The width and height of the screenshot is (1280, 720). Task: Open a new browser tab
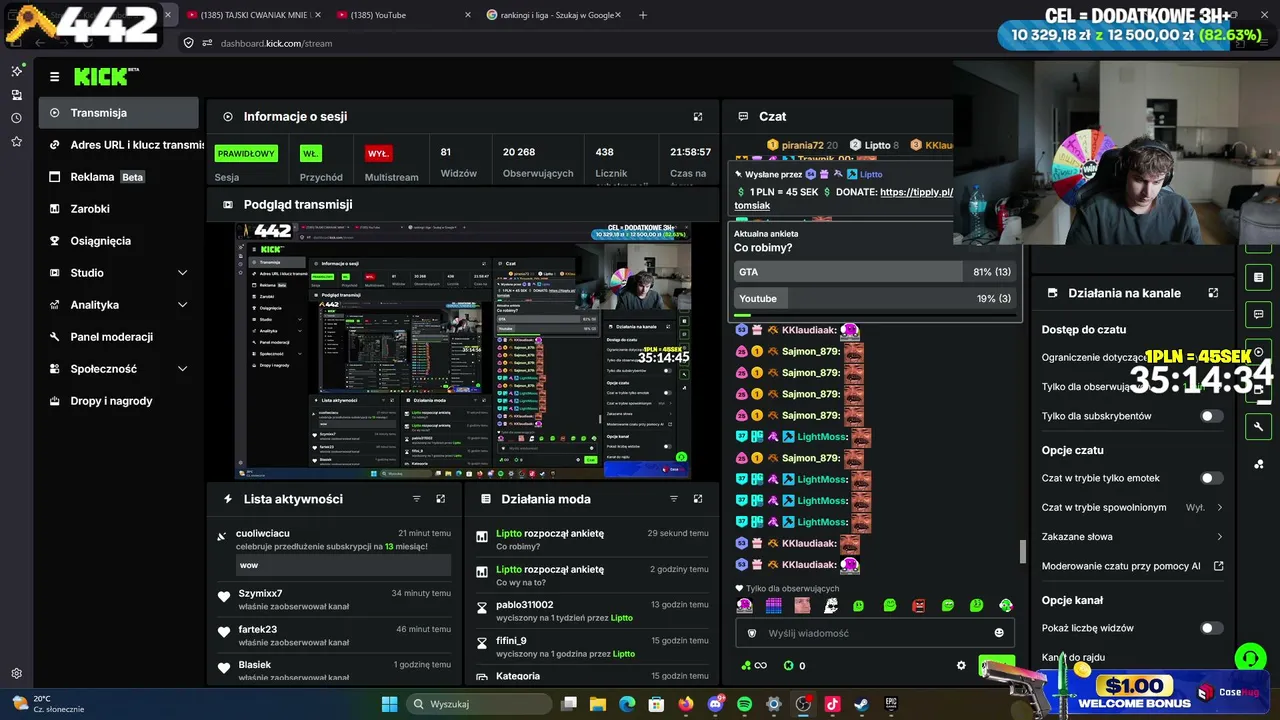coord(643,15)
